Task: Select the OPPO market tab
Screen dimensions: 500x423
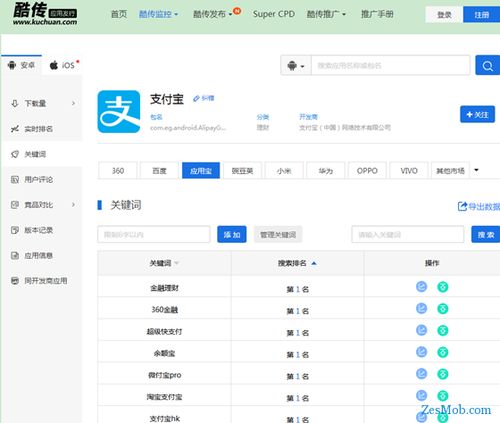Action: [x=367, y=171]
